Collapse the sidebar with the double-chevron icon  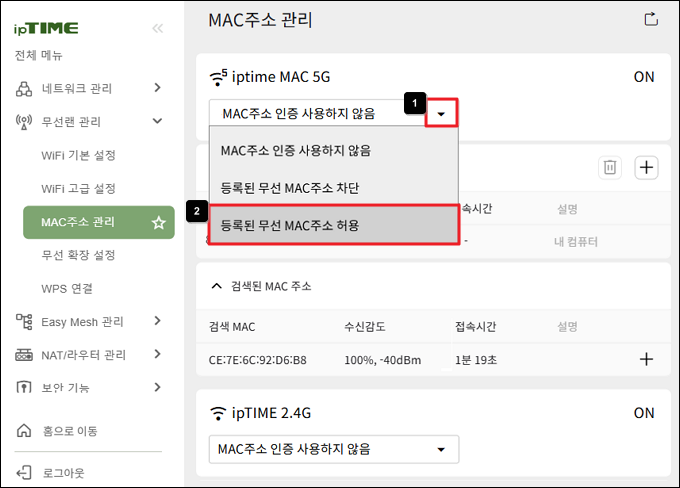(x=157, y=29)
